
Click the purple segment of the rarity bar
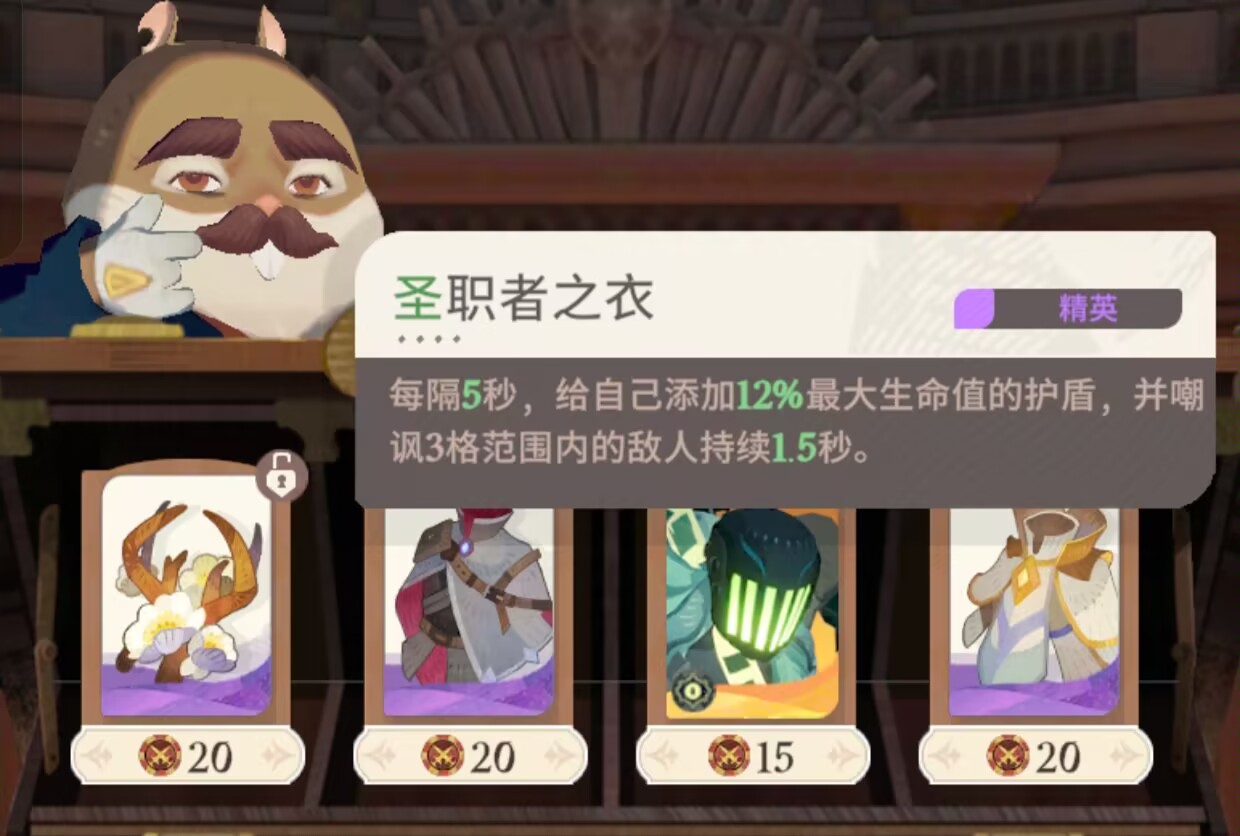(974, 309)
